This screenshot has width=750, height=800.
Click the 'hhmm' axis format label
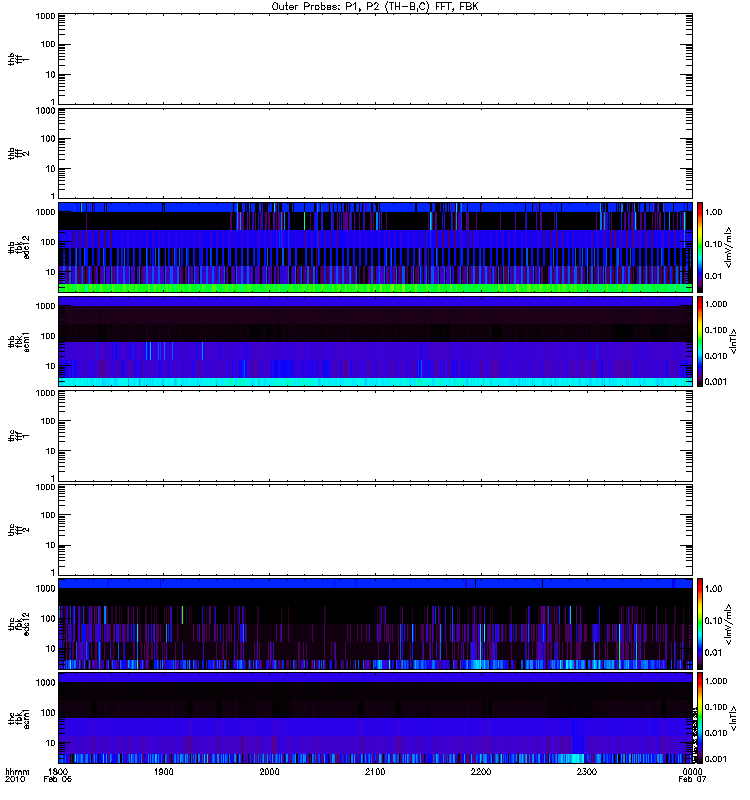coord(17,771)
